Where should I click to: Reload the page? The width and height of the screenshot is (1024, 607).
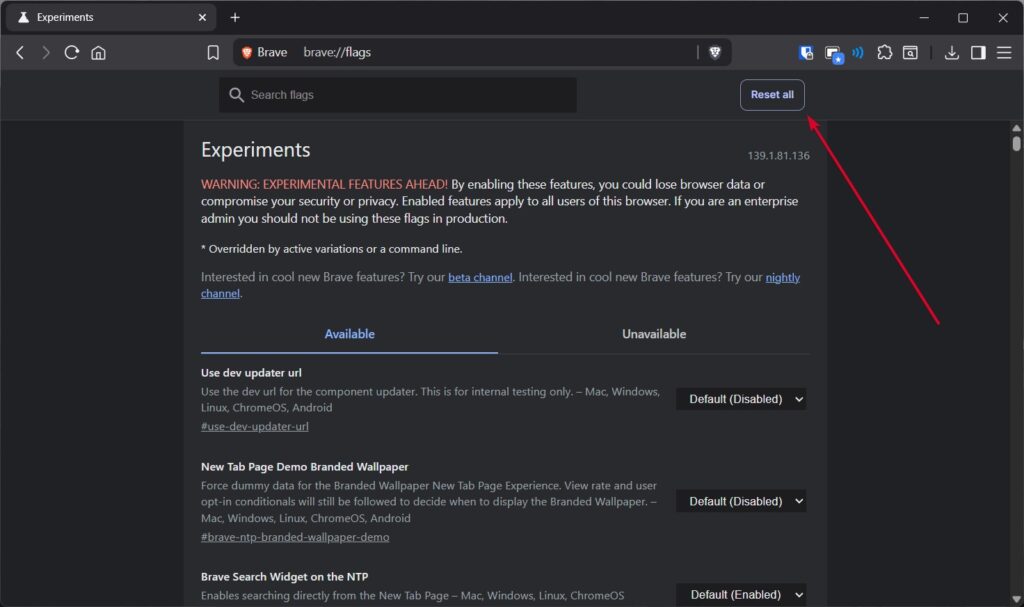(72, 53)
